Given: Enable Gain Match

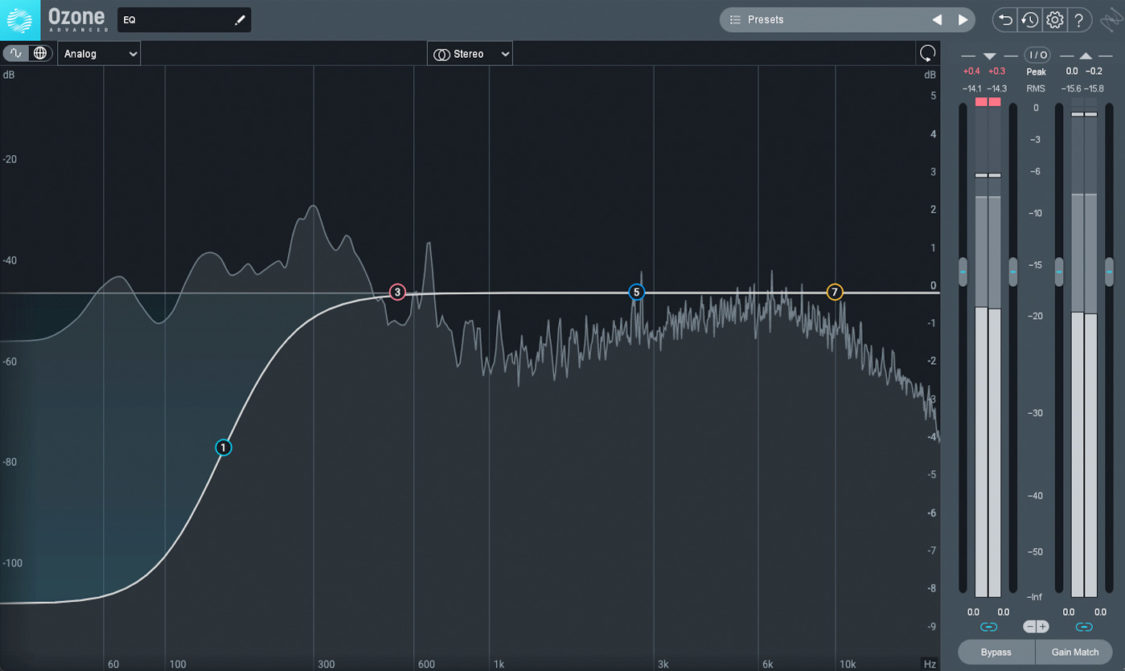Looking at the screenshot, I should click(1074, 651).
